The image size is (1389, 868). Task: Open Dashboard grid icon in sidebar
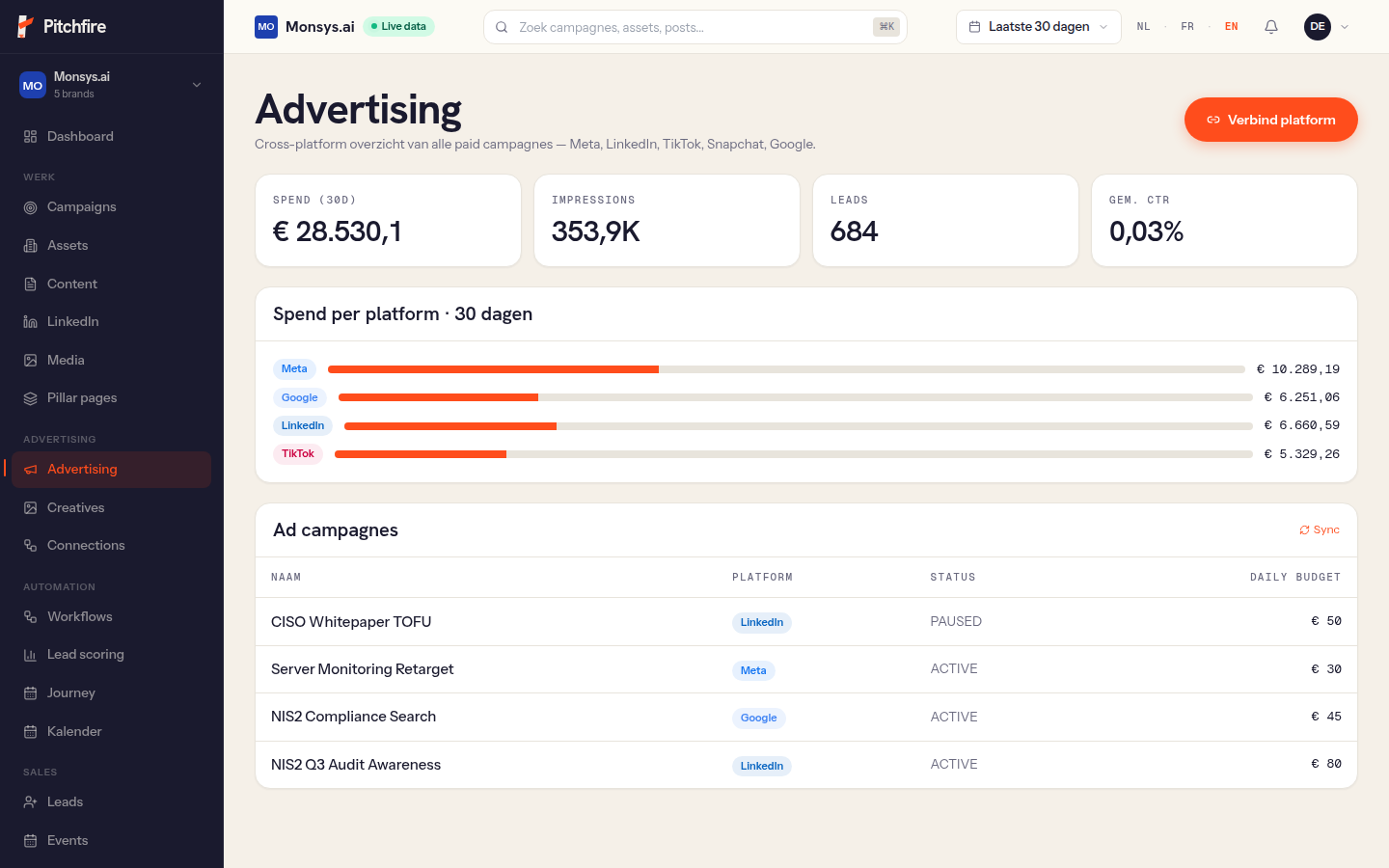coord(31,137)
